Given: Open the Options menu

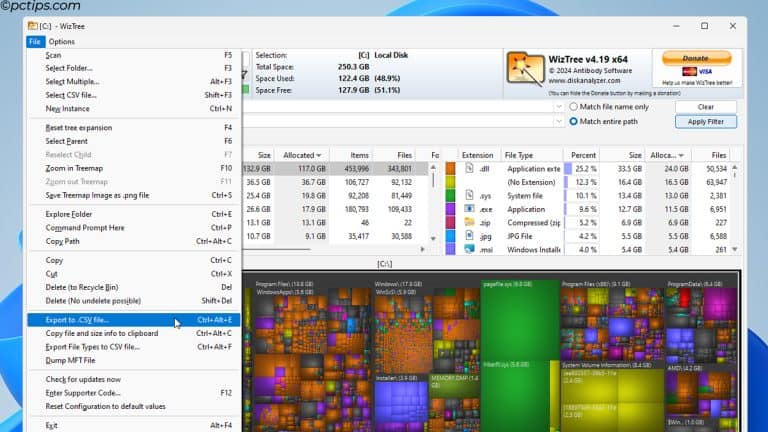Looking at the screenshot, I should point(62,42).
